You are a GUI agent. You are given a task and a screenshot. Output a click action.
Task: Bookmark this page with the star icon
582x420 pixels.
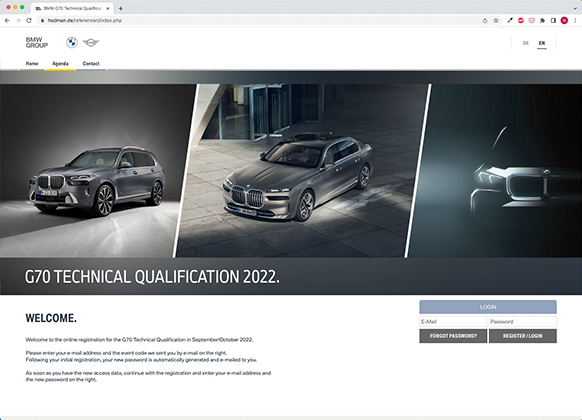(x=496, y=20)
